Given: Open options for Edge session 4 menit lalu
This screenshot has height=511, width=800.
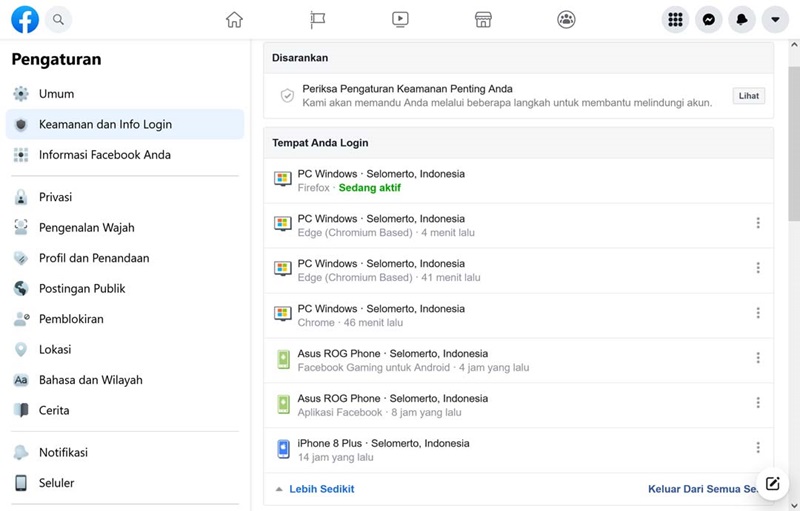Looking at the screenshot, I should (x=758, y=223).
